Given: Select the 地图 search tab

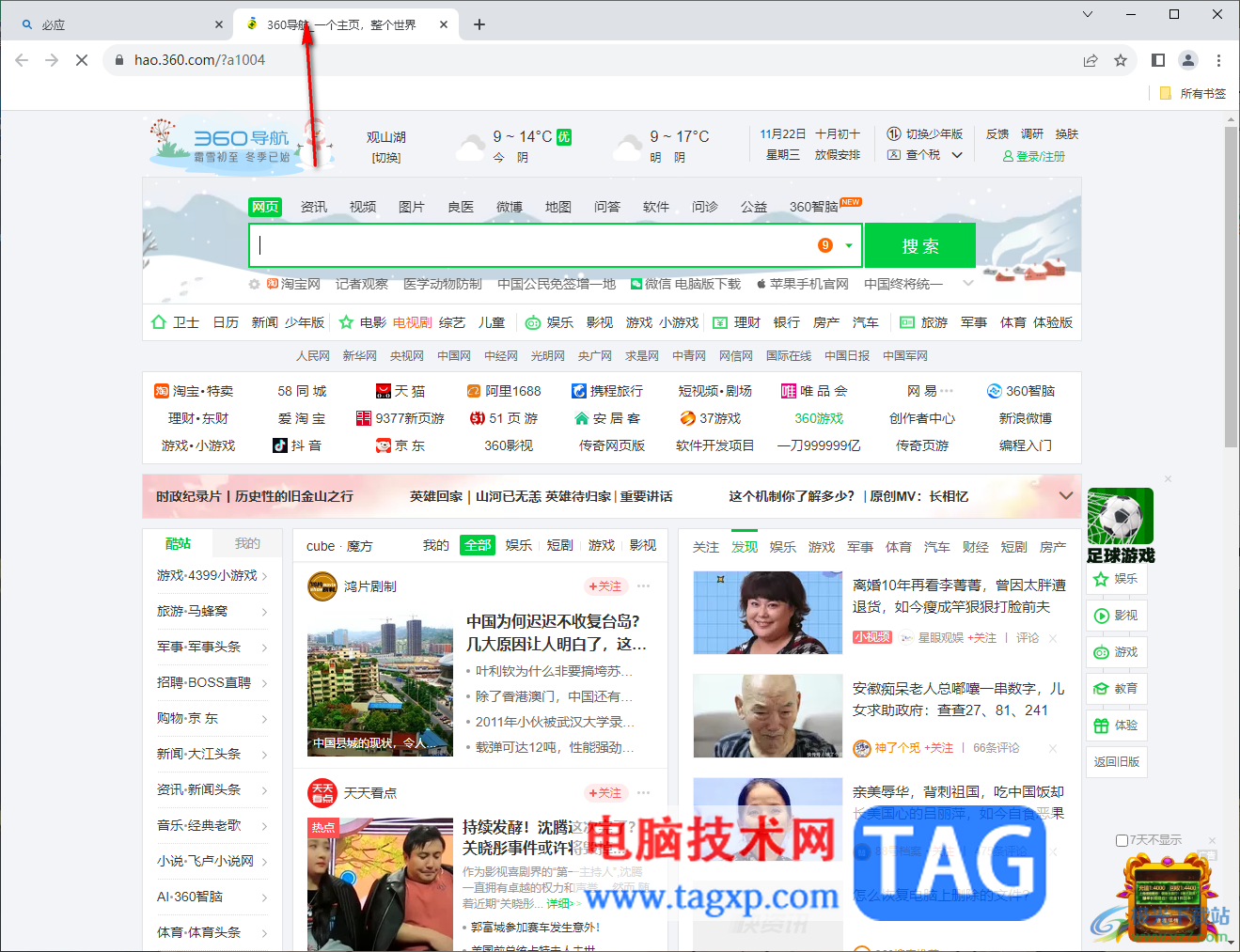Looking at the screenshot, I should 558,207.
